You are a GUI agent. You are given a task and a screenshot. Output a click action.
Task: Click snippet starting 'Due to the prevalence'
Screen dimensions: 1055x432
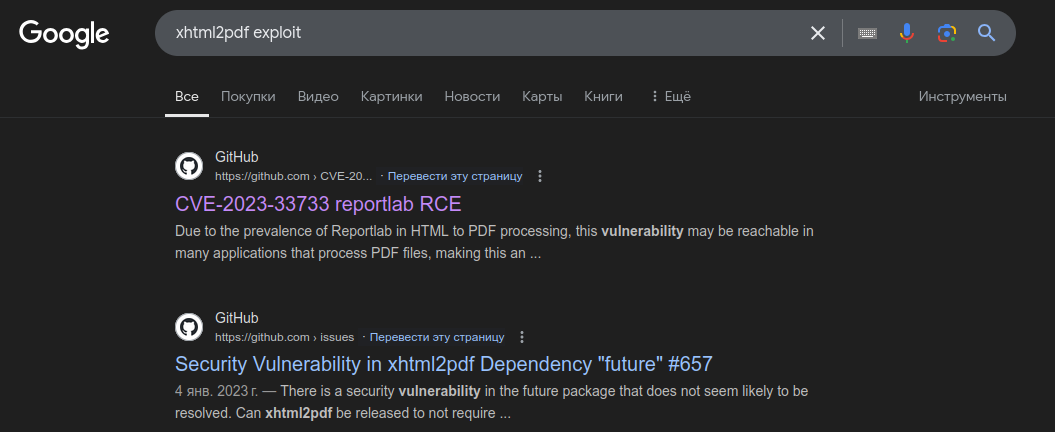494,242
